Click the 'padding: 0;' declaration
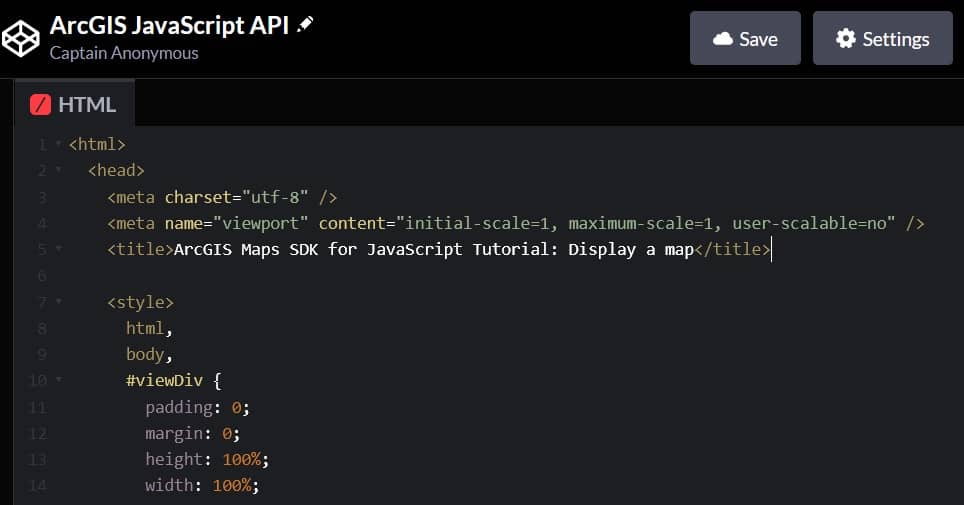964x505 pixels. (197, 407)
